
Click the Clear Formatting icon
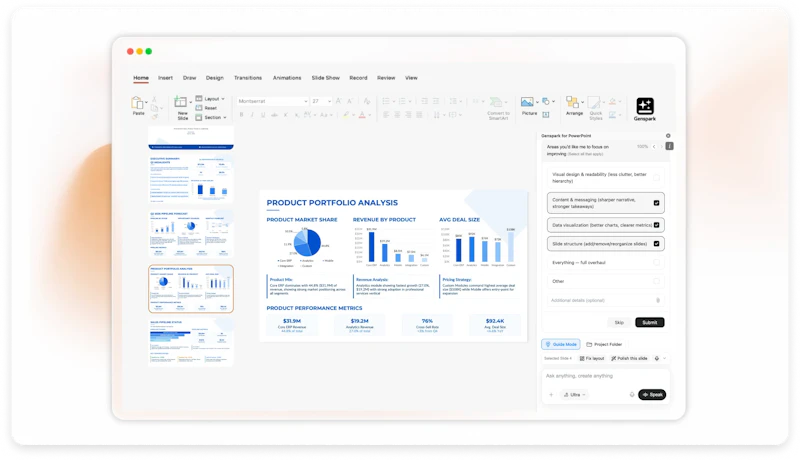366,101
